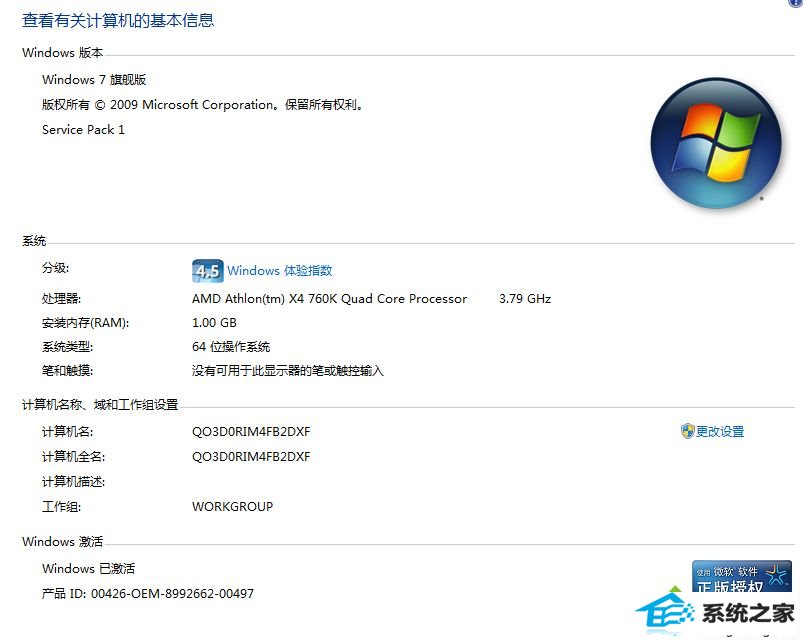803x640 pixels.
Task: Click the WORKGROUP workgroup value
Action: (233, 506)
